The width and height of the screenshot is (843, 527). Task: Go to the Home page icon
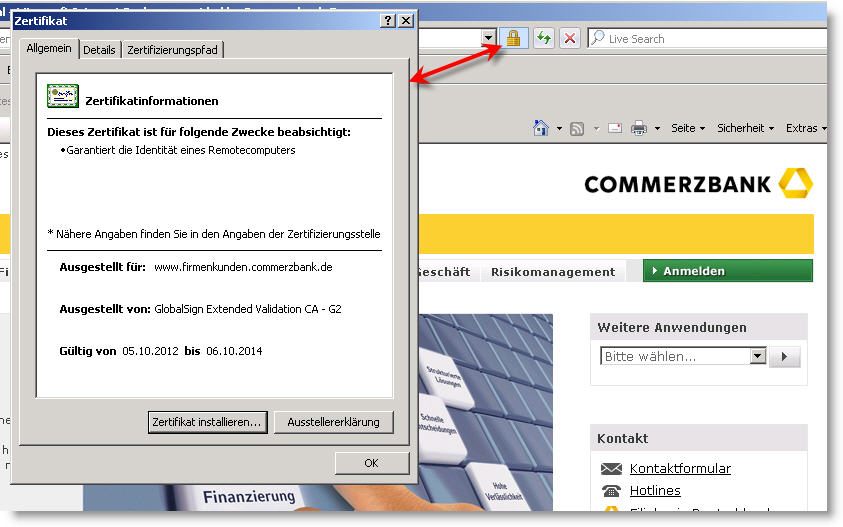click(x=541, y=128)
